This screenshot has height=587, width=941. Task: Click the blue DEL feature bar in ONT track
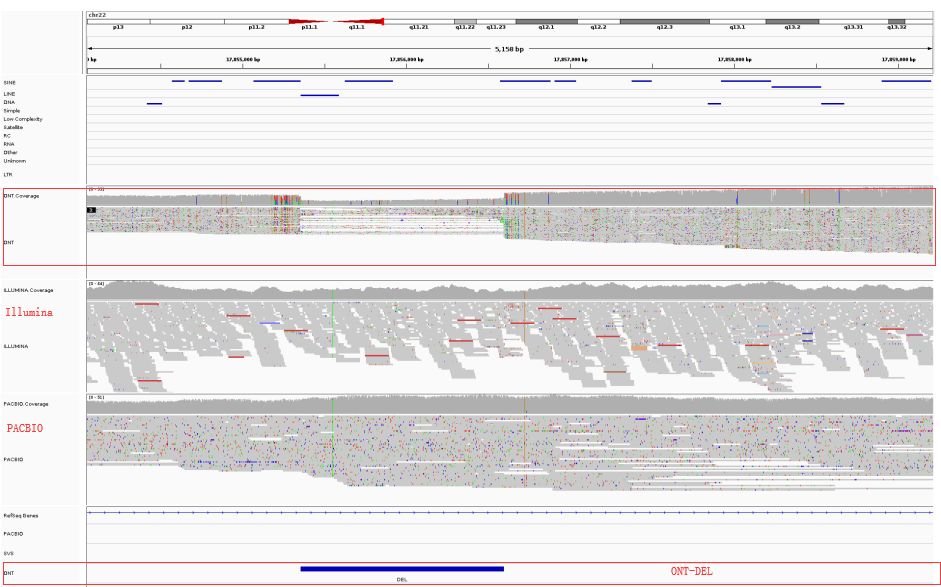click(401, 569)
